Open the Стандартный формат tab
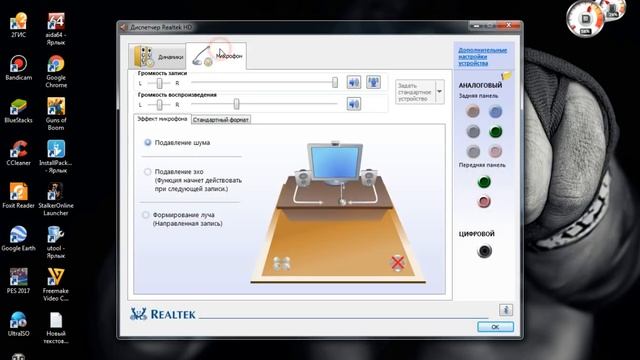The width and height of the screenshot is (640, 360). pyautogui.click(x=220, y=120)
